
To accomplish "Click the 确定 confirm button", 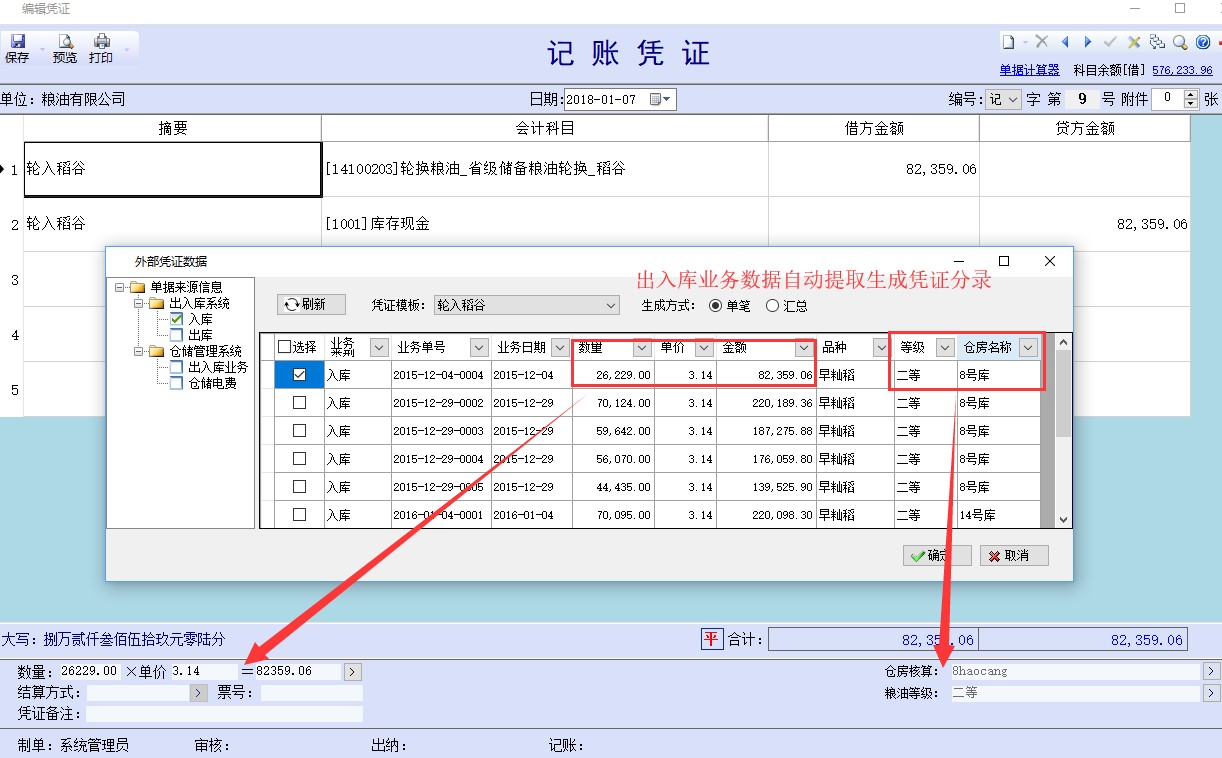I will click(x=935, y=555).
